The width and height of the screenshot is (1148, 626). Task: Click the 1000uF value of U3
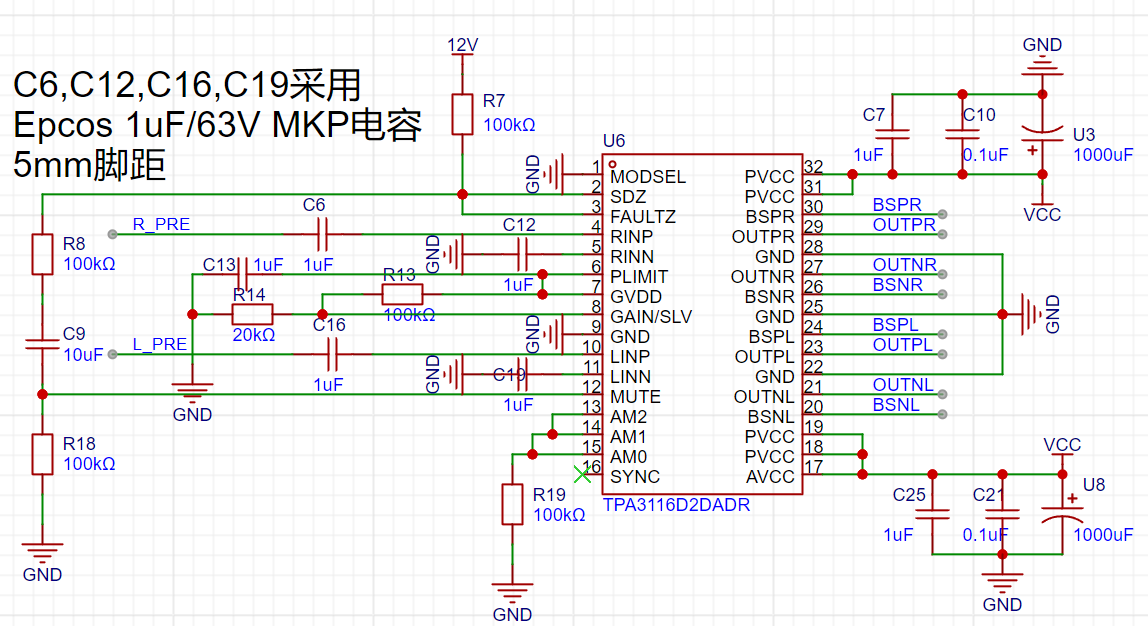point(1103,155)
